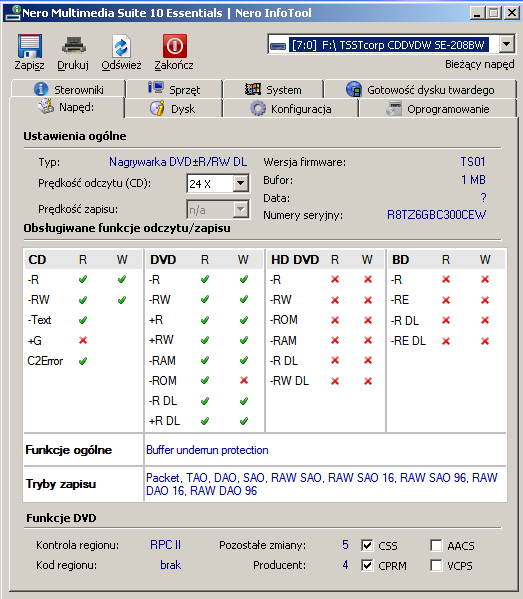Click the region code value brak
523x599 pixels.
(170, 565)
